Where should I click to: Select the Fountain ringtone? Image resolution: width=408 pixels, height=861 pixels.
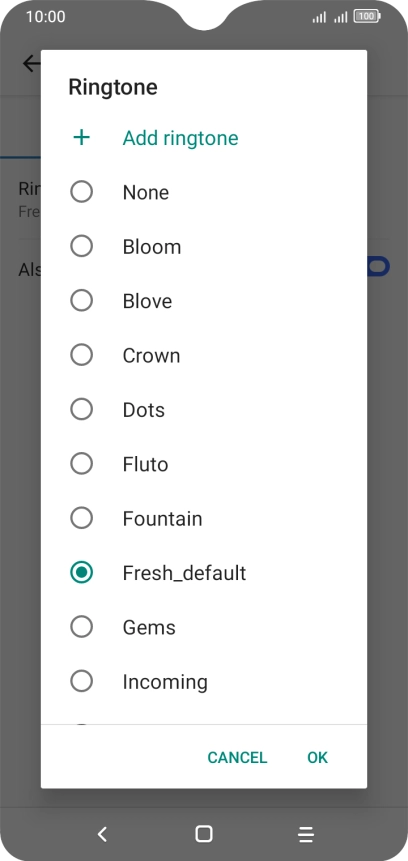pos(204,518)
